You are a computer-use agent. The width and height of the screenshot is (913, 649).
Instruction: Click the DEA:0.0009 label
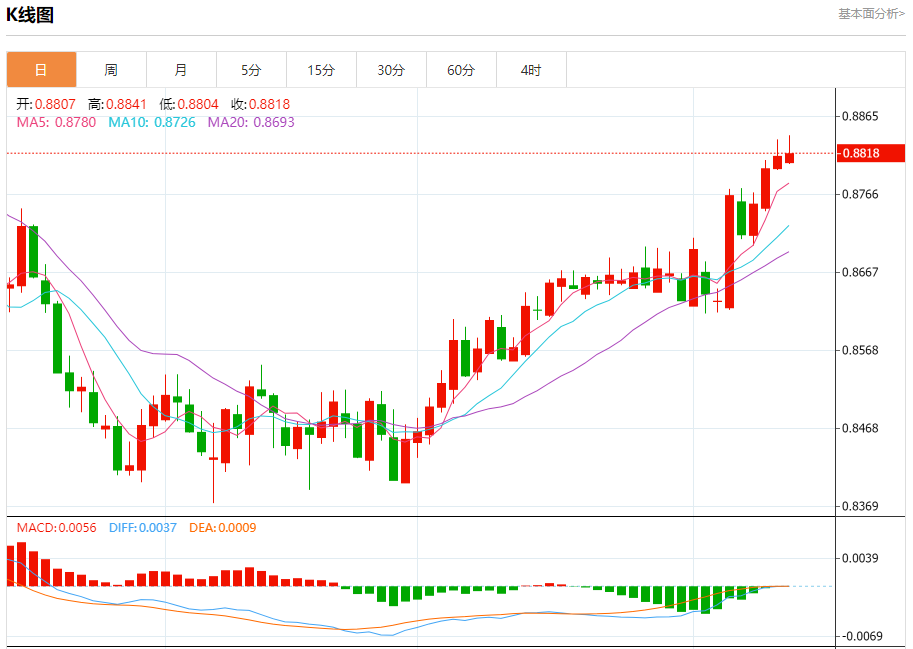[x=222, y=528]
